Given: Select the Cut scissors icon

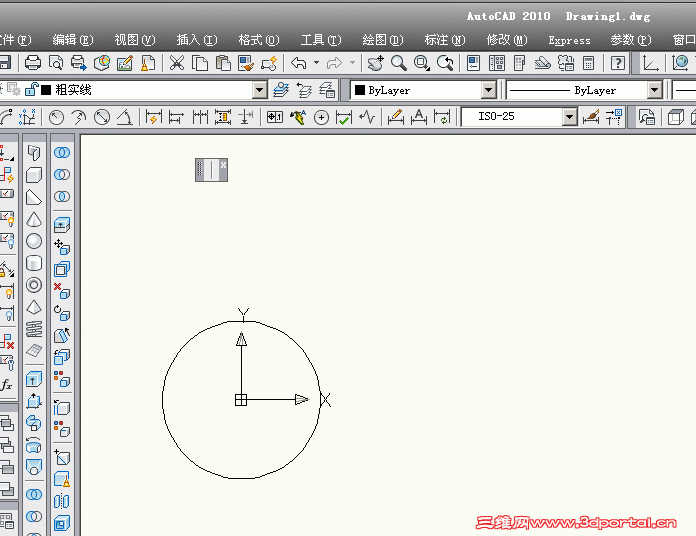Looking at the screenshot, I should click(x=177, y=63).
